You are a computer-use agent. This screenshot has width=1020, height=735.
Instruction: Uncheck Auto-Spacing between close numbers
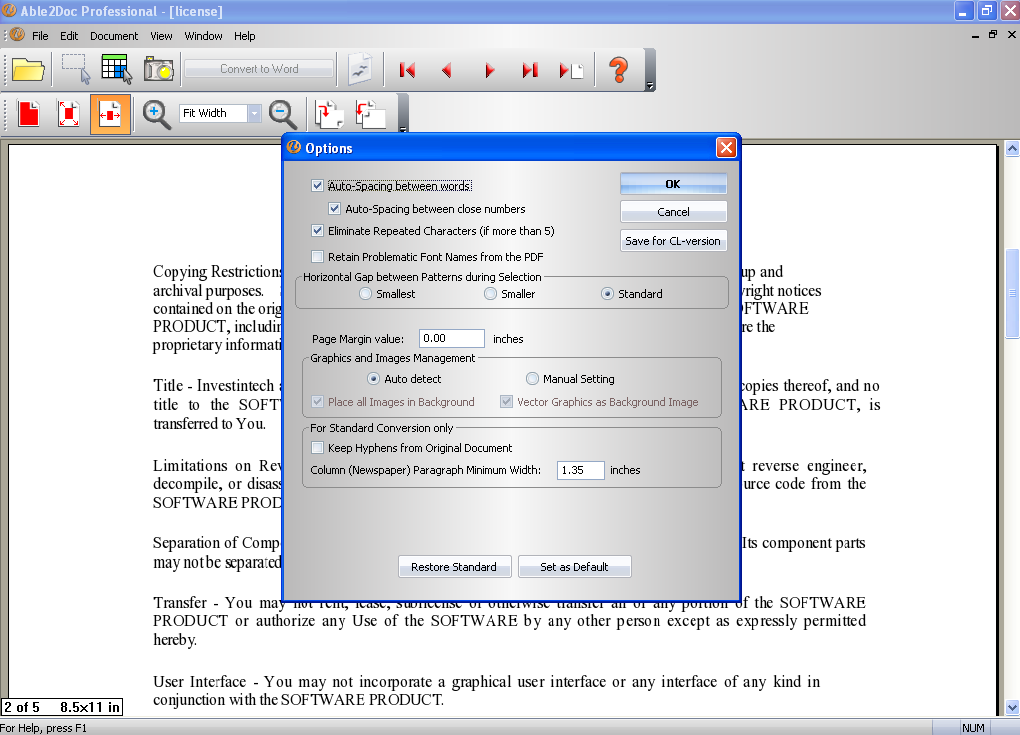coord(334,209)
